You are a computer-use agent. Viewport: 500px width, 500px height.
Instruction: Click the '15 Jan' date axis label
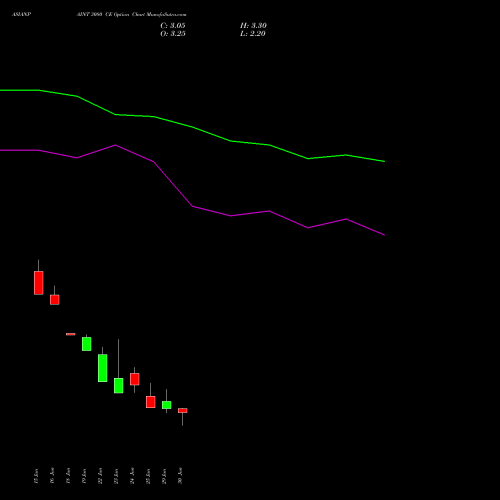click(x=36, y=476)
